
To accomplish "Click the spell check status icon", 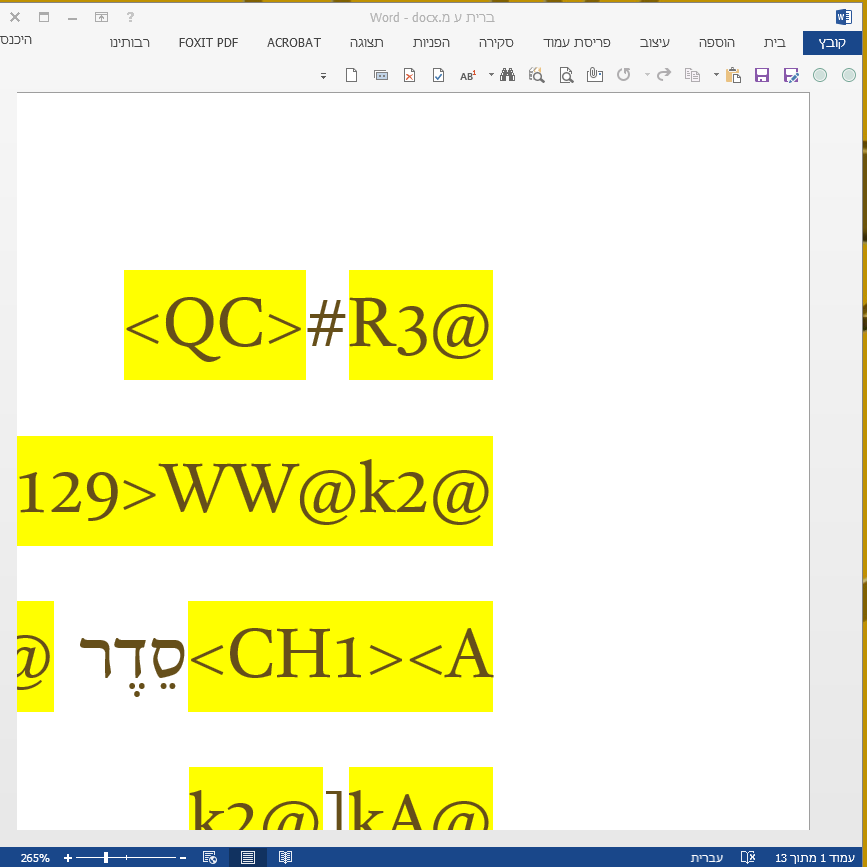I will pyautogui.click(x=747, y=857).
